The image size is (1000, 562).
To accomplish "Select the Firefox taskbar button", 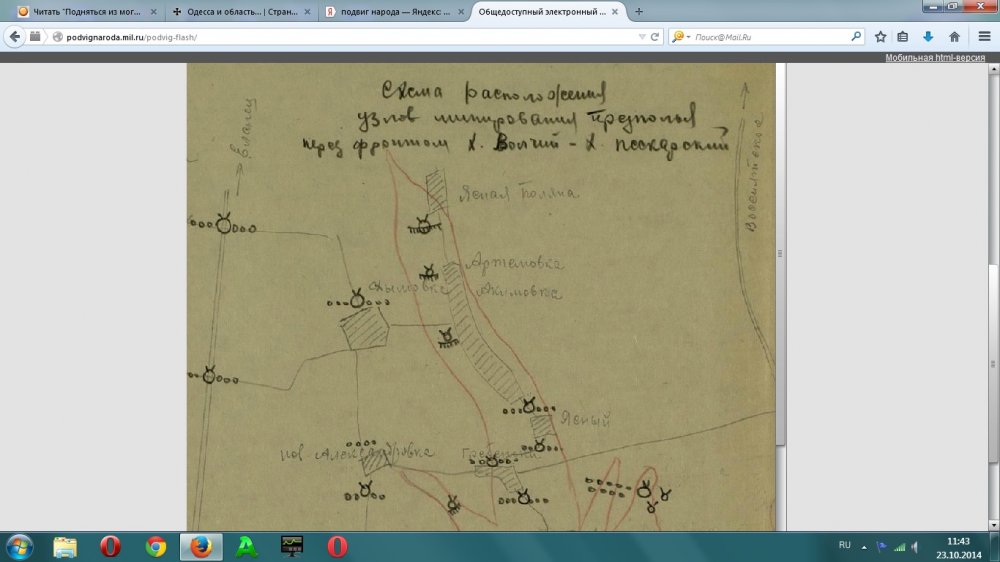I will [x=201, y=547].
